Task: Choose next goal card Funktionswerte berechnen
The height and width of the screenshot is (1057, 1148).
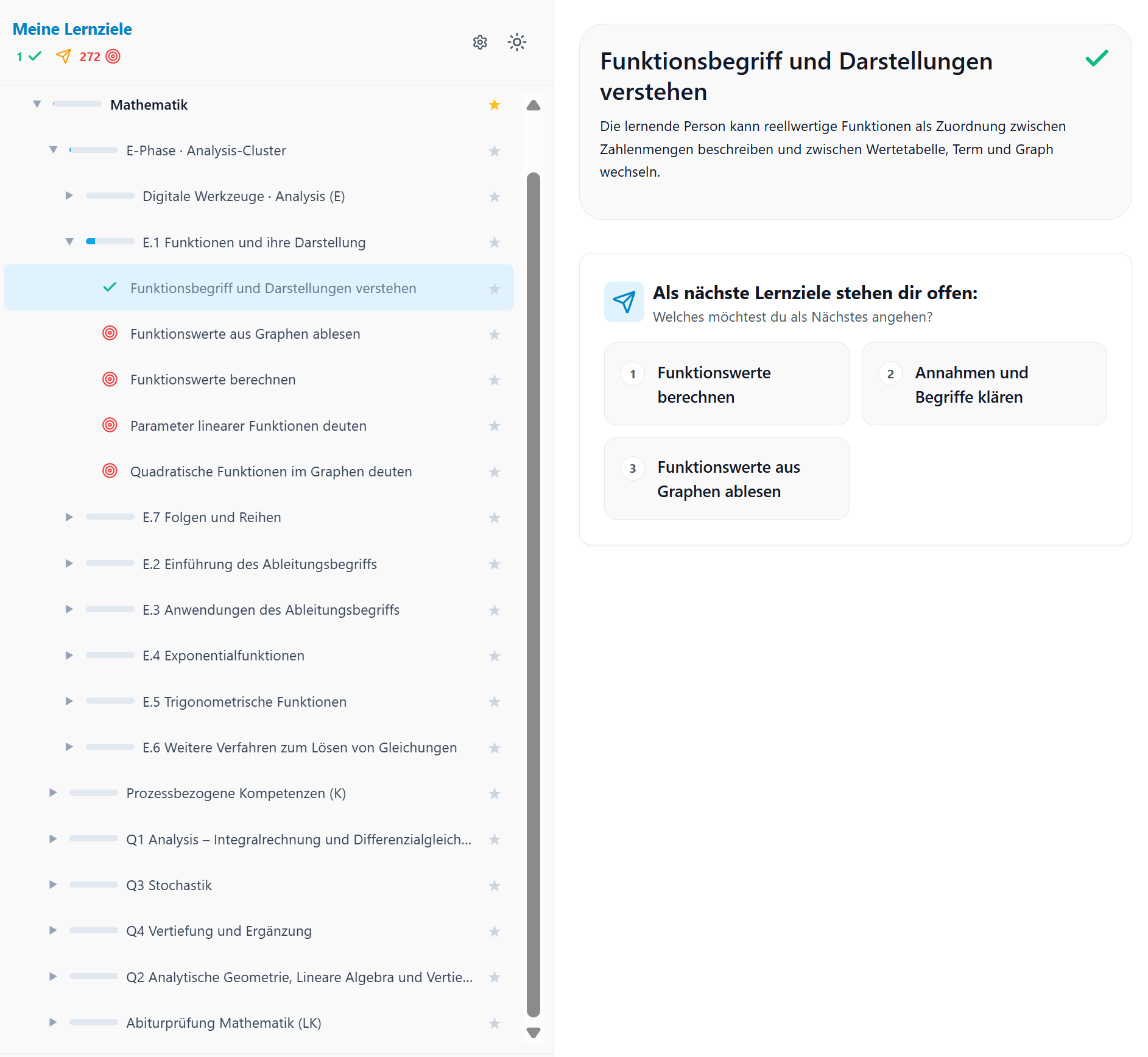Action: [726, 384]
